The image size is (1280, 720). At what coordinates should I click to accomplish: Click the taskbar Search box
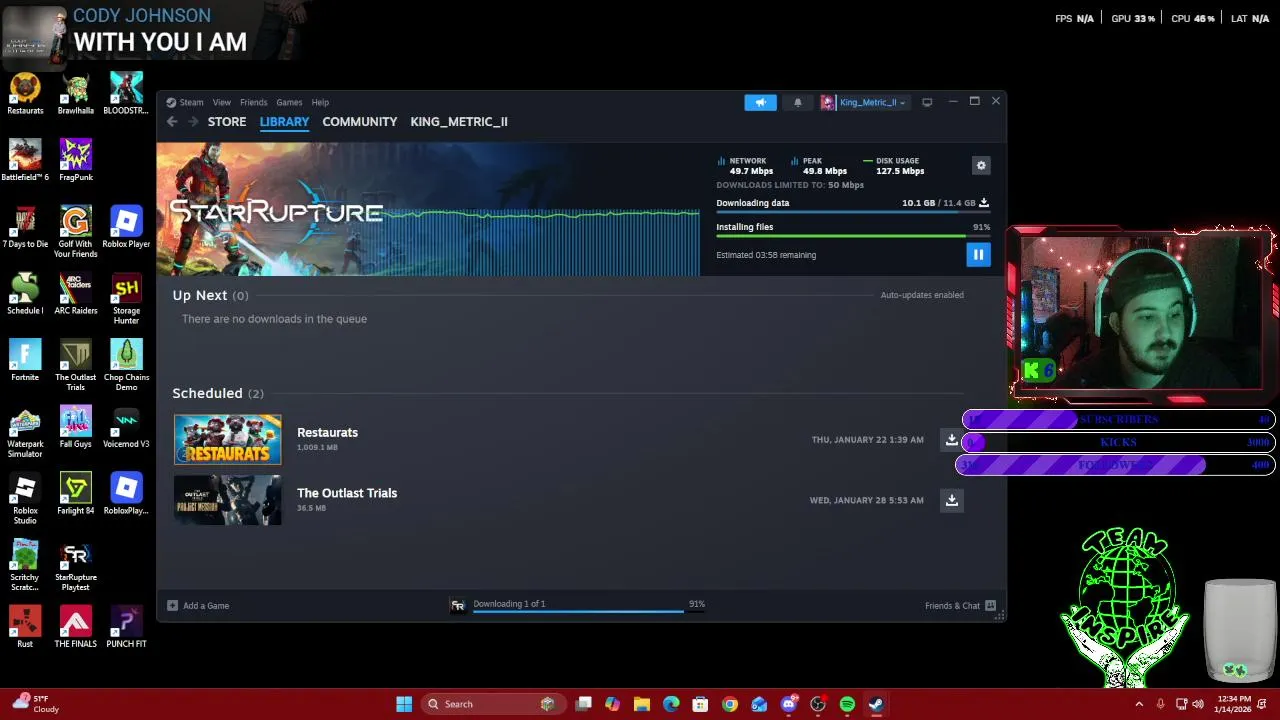pos(493,704)
